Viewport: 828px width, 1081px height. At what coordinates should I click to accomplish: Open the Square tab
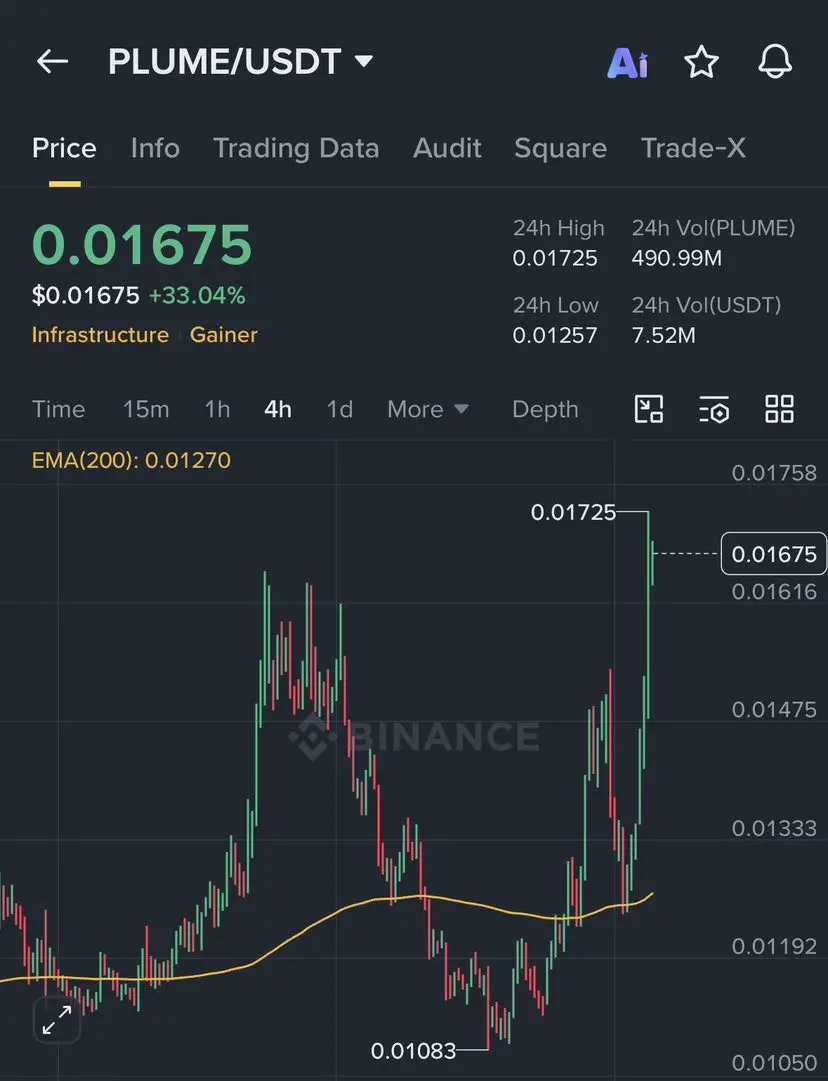[x=561, y=148]
